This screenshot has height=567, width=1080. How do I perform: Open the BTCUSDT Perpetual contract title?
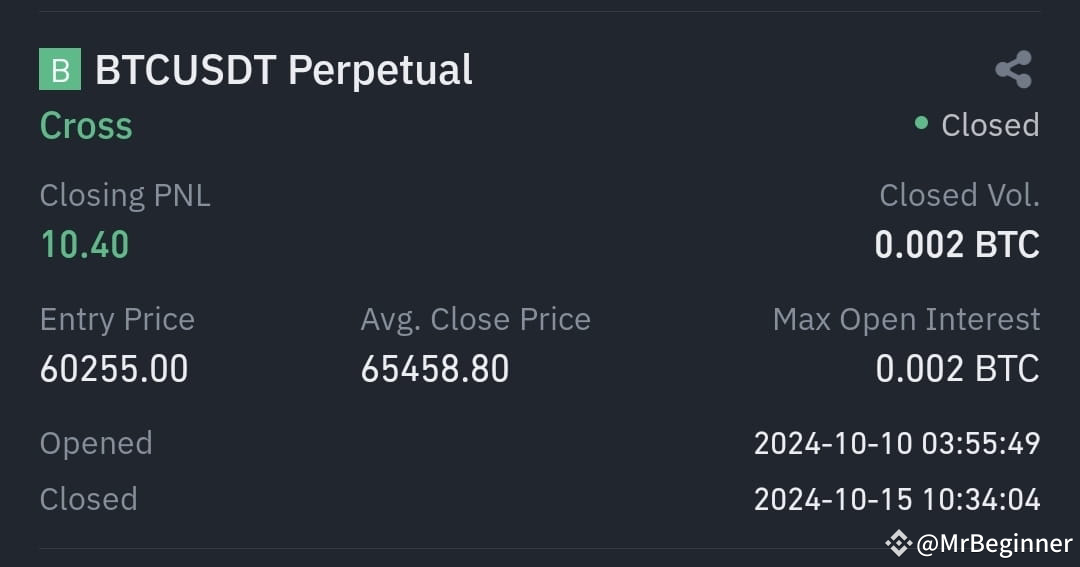(x=284, y=70)
